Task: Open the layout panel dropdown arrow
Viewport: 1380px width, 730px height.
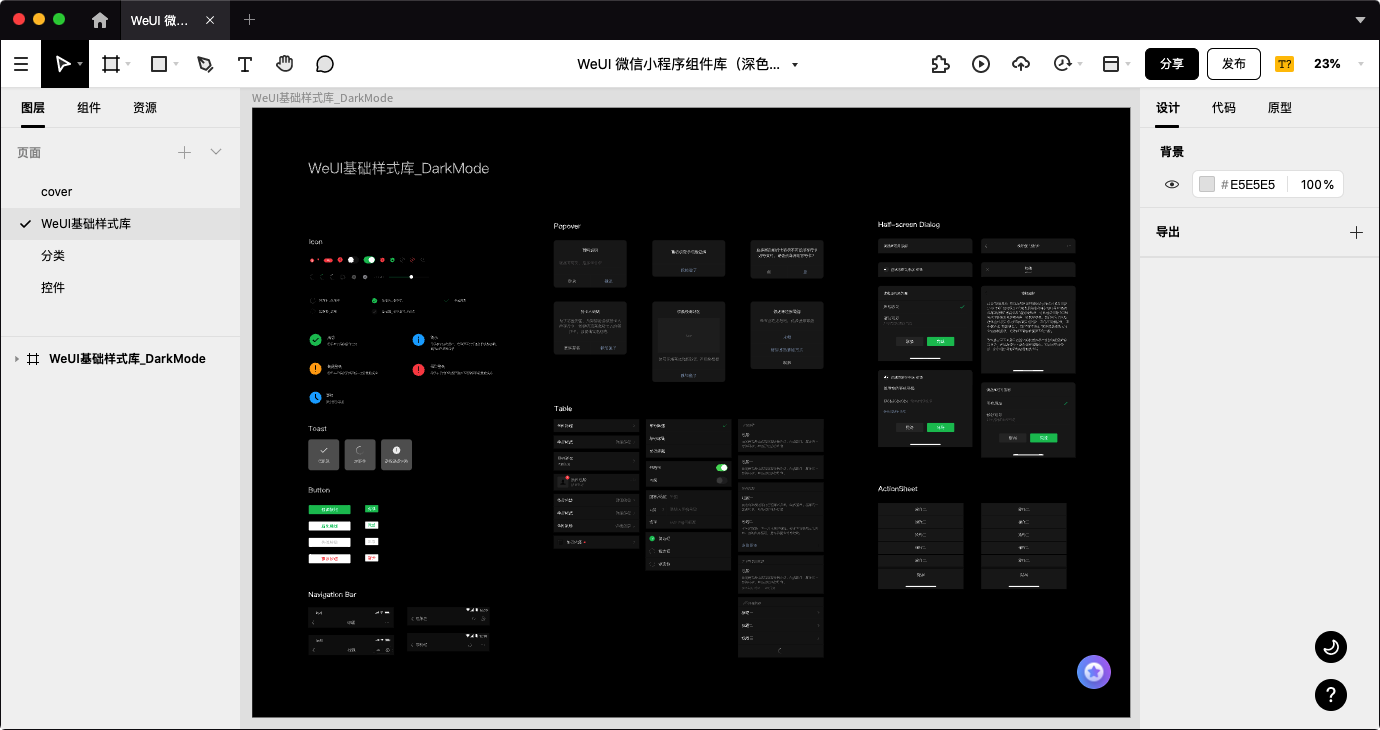Action: pos(1128,64)
